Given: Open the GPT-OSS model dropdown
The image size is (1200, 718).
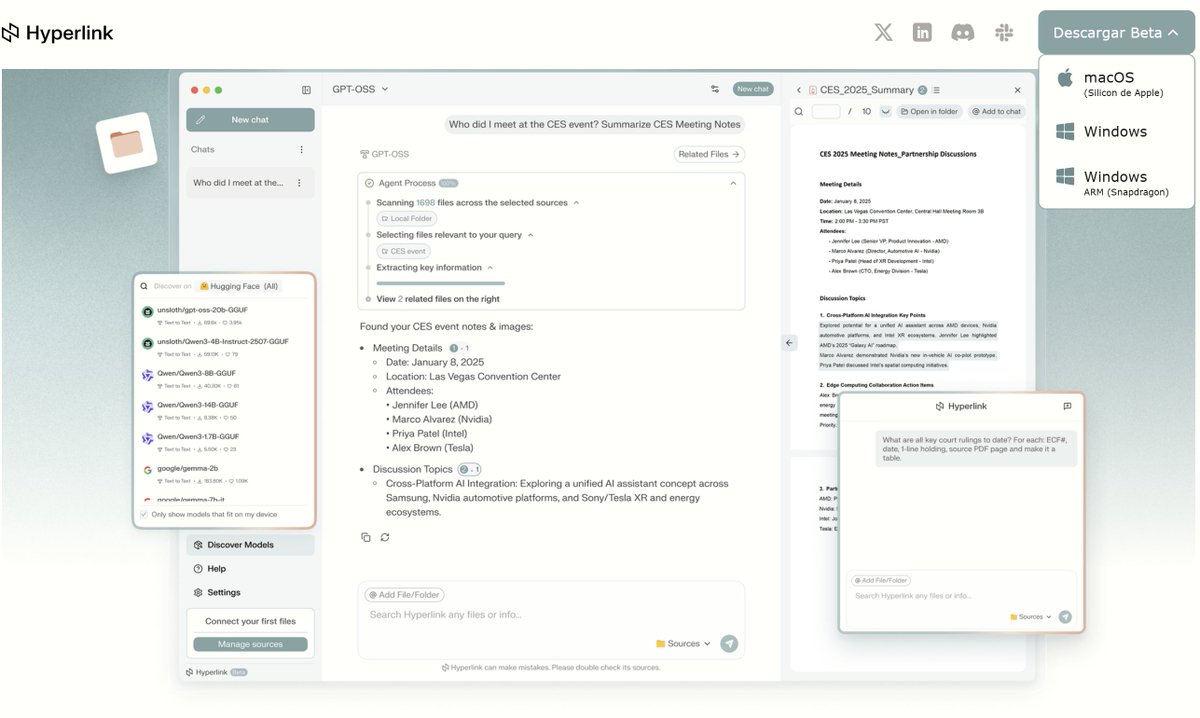Looking at the screenshot, I should pos(360,89).
